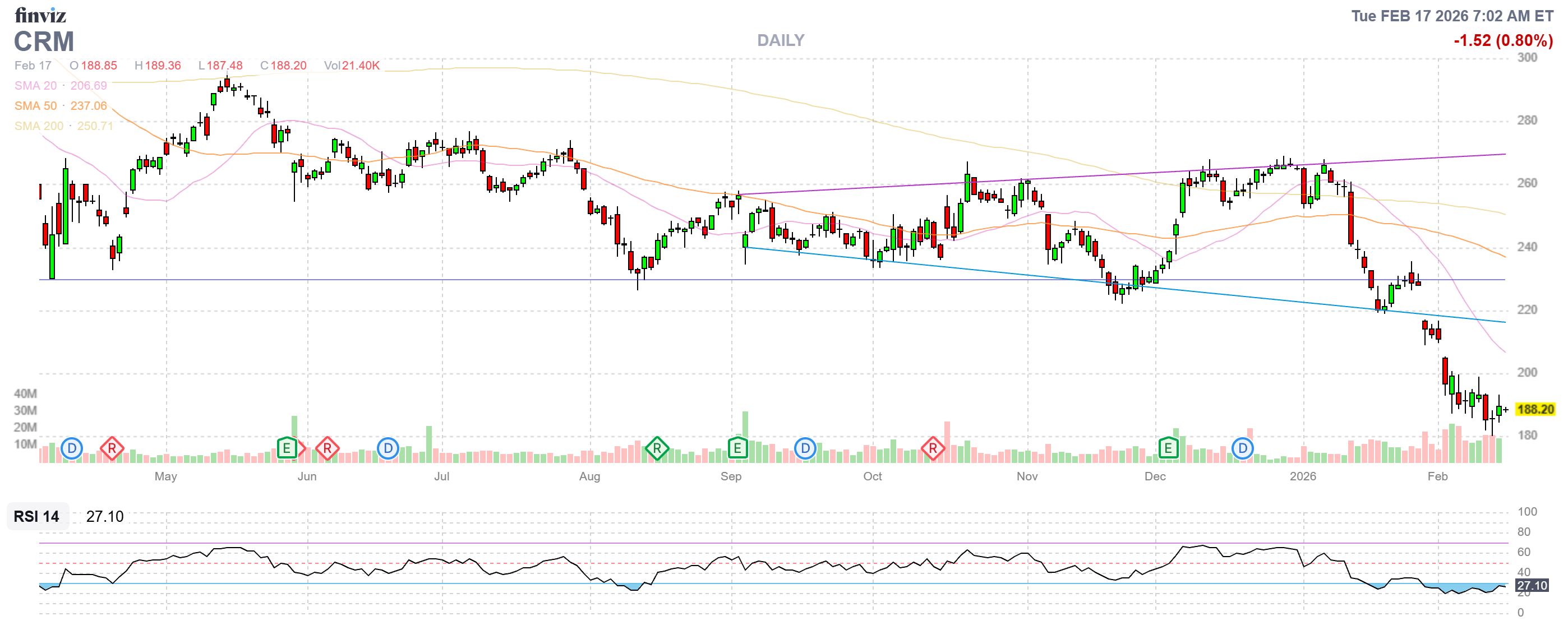Image resolution: width=1568 pixels, height=630 pixels.
Task: Click the yellow 188.20 current price tag
Action: [1534, 409]
